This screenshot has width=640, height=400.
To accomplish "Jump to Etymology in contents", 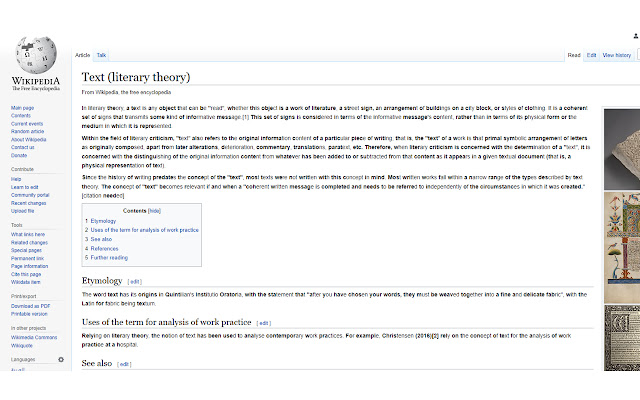I will coord(103,221).
